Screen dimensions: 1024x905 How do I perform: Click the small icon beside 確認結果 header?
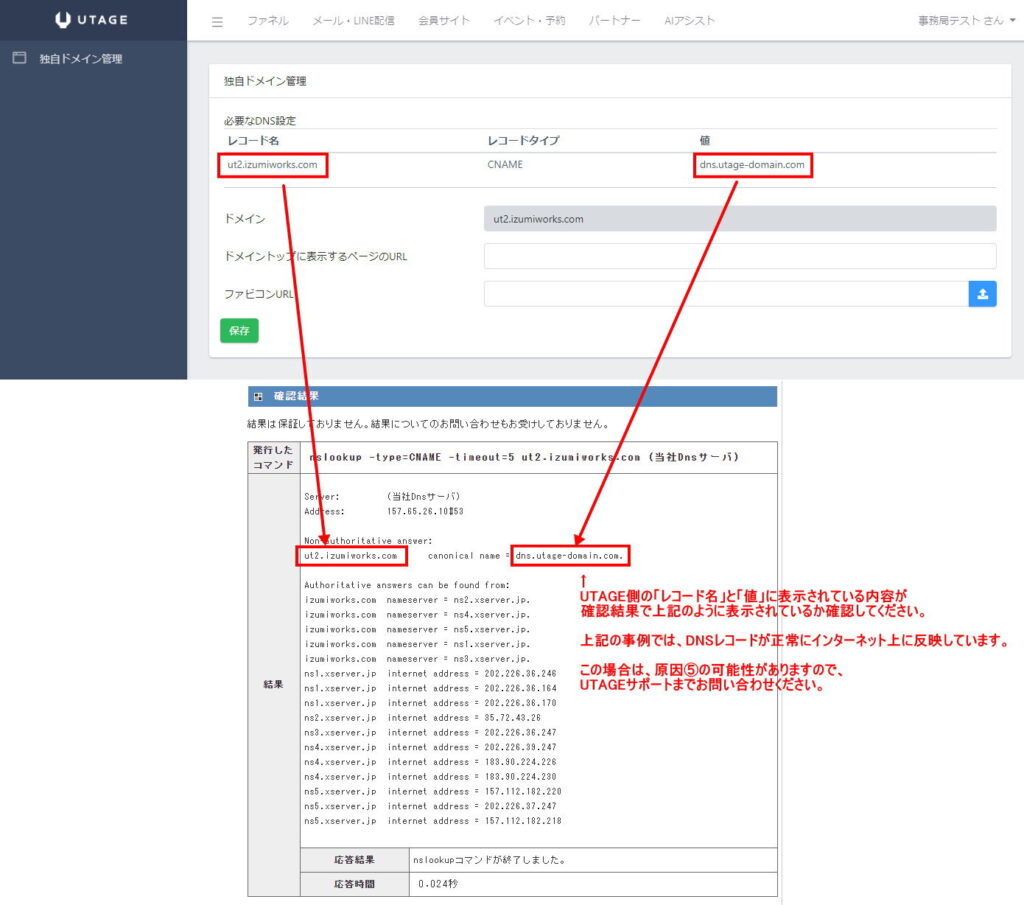click(x=258, y=397)
